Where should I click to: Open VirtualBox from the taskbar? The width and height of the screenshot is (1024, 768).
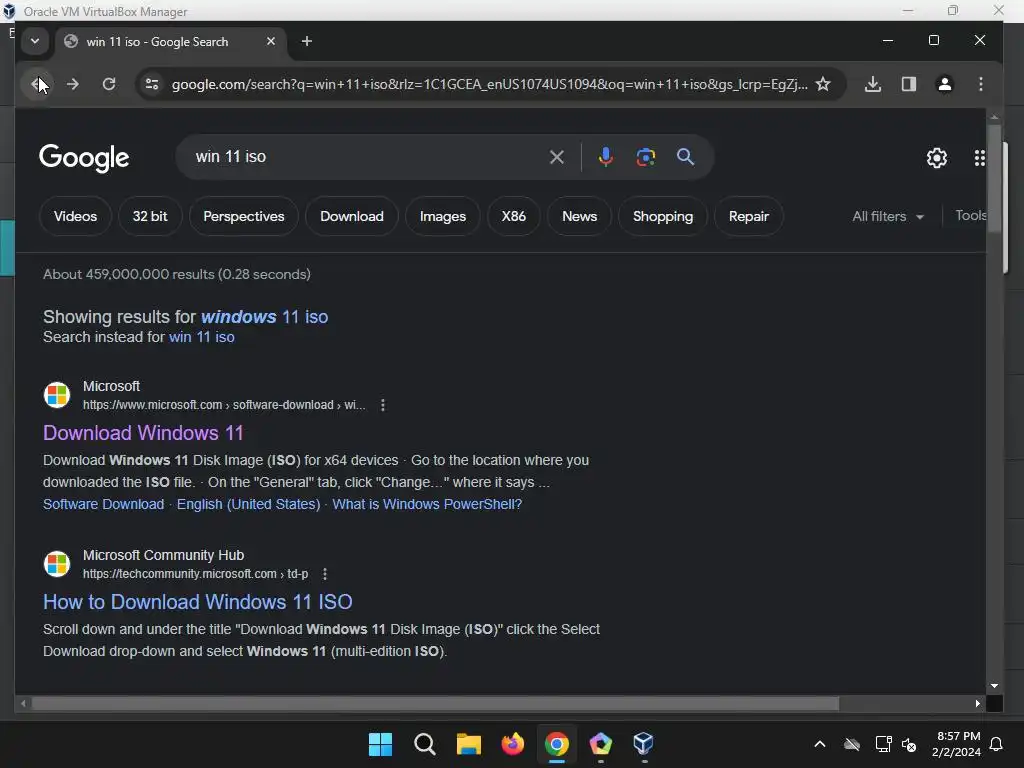click(643, 744)
